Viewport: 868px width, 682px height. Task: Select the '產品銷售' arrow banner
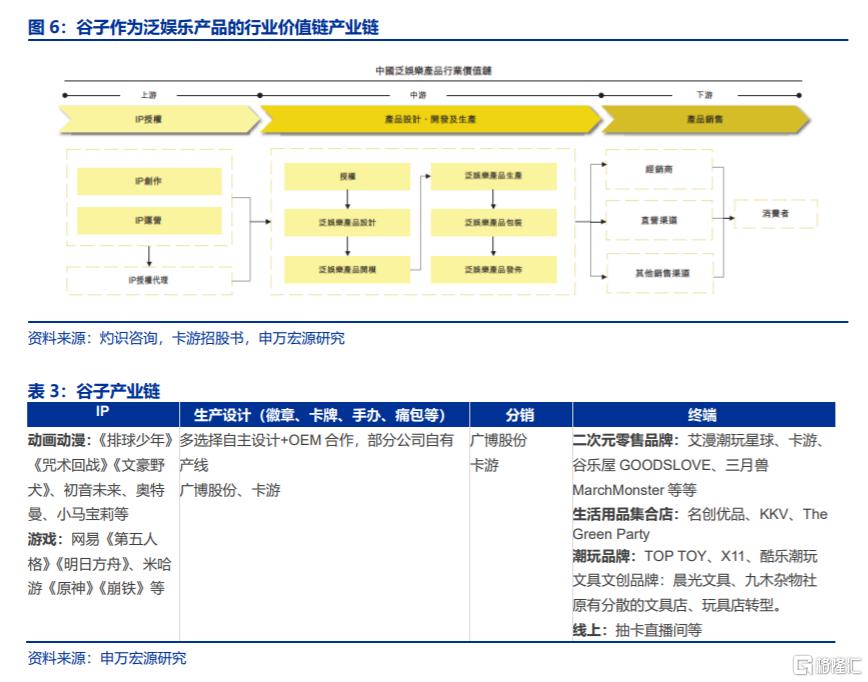coord(705,119)
